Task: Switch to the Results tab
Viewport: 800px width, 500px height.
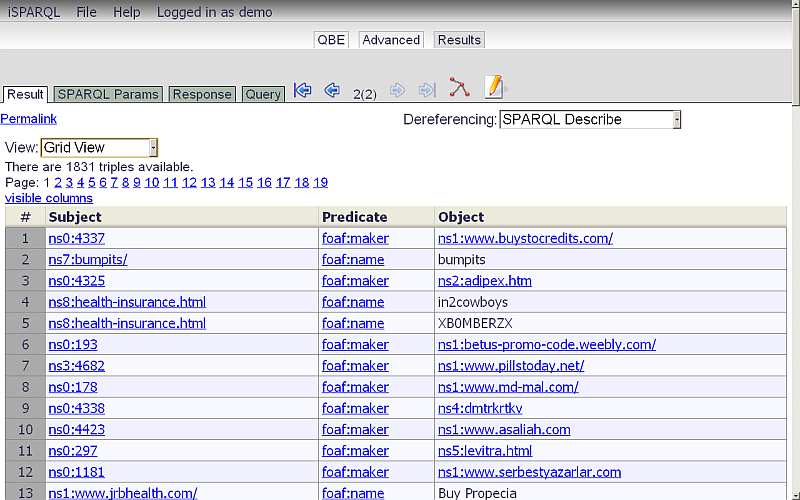Action: (459, 40)
